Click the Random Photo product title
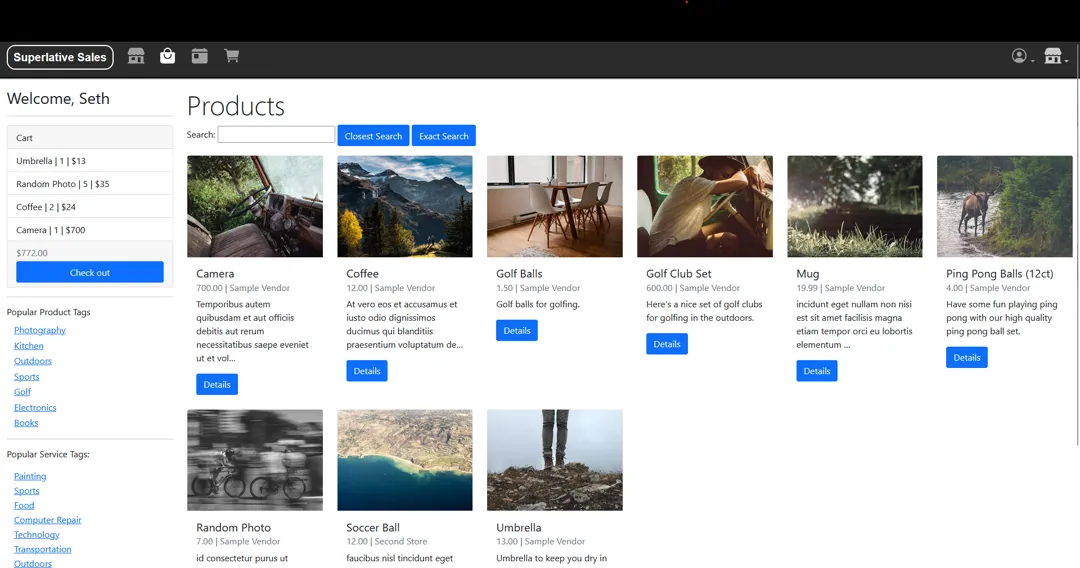 [x=233, y=527]
